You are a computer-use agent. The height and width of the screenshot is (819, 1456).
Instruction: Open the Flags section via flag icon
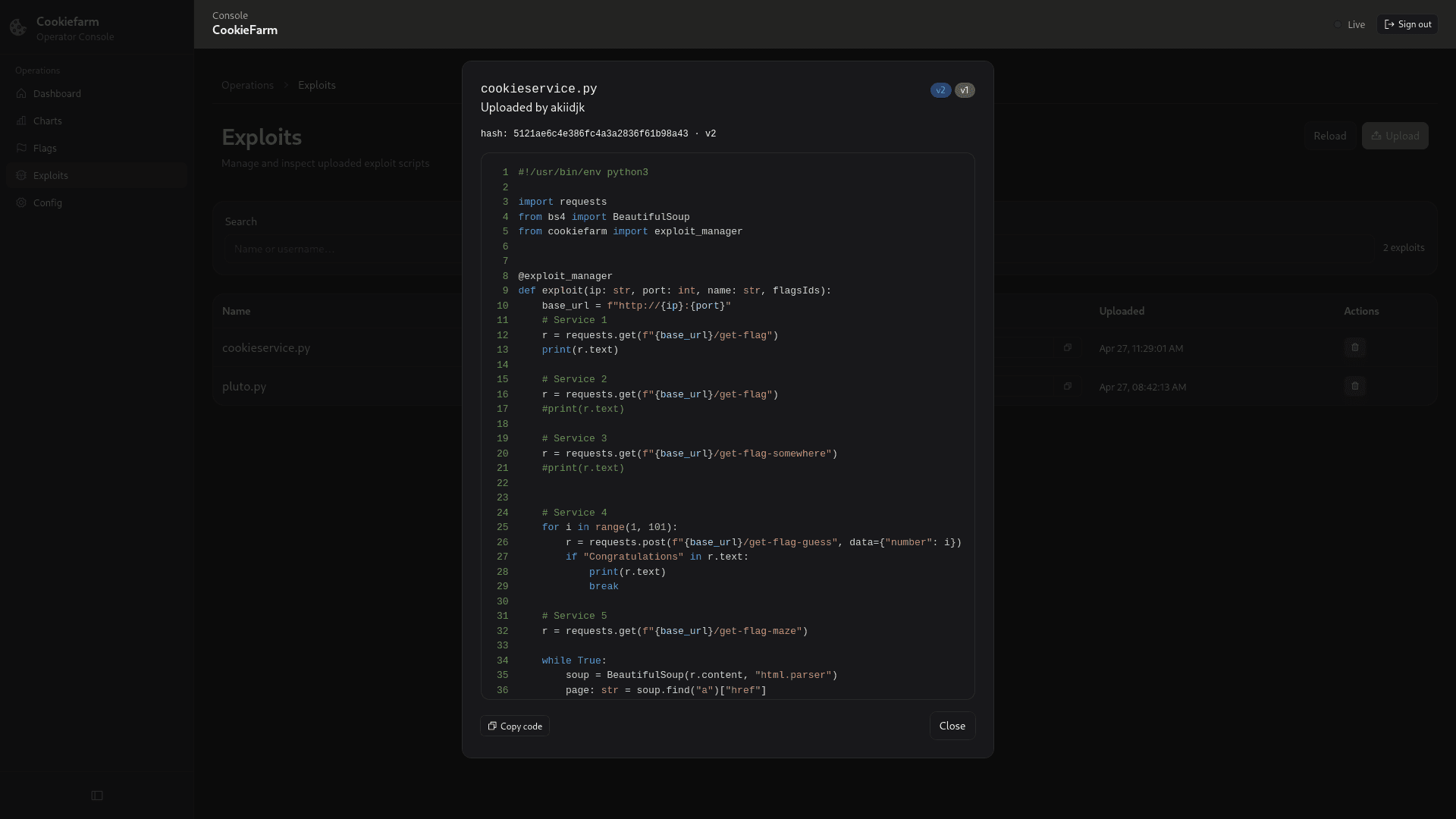(21, 148)
